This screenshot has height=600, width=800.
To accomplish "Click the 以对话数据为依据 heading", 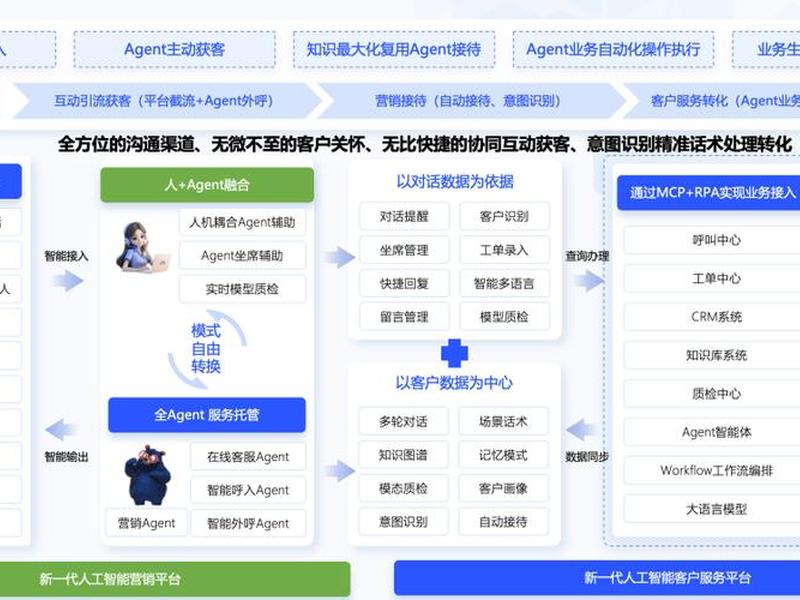I will (x=455, y=182).
